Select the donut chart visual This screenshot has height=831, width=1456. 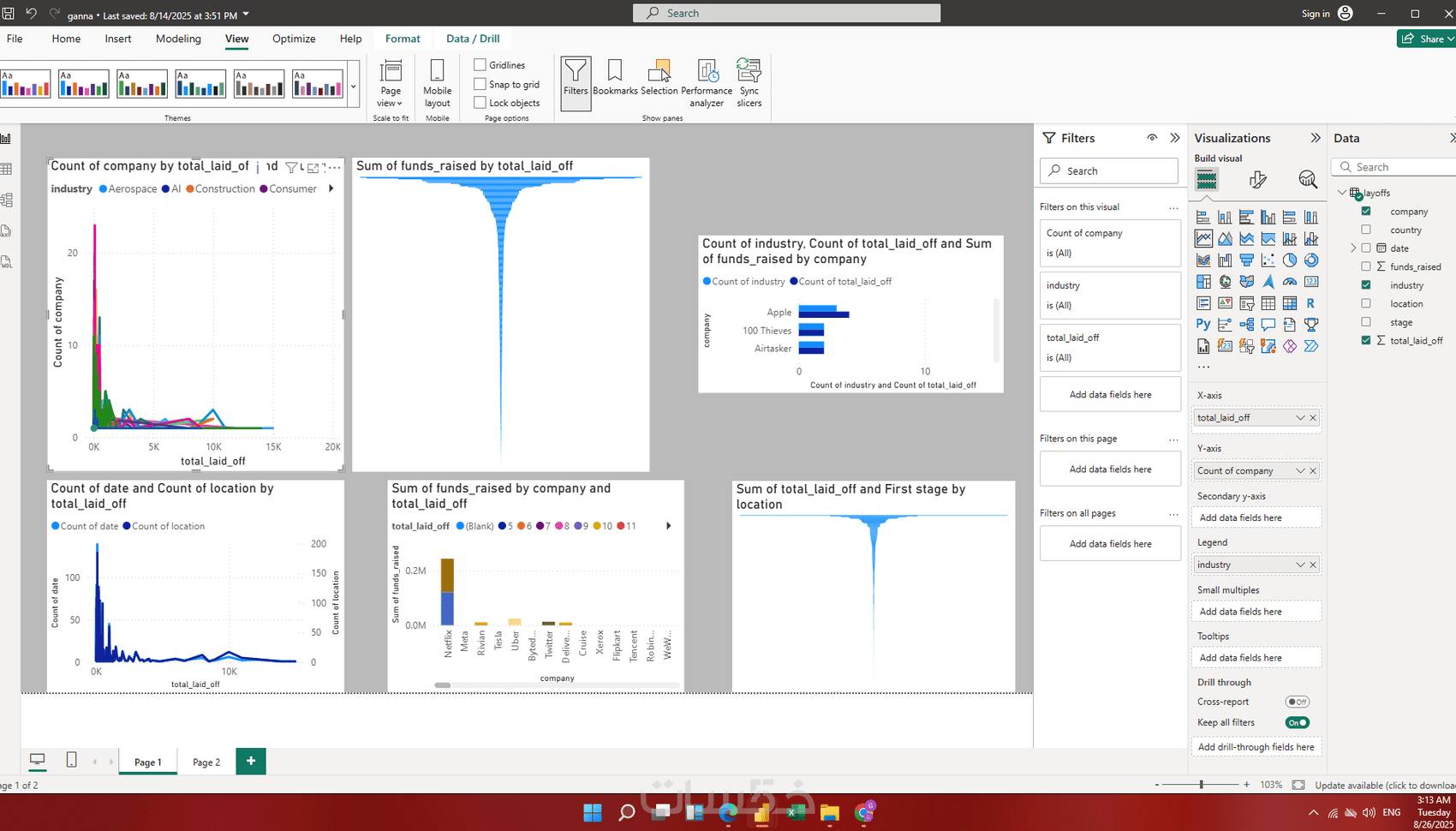[1311, 260]
